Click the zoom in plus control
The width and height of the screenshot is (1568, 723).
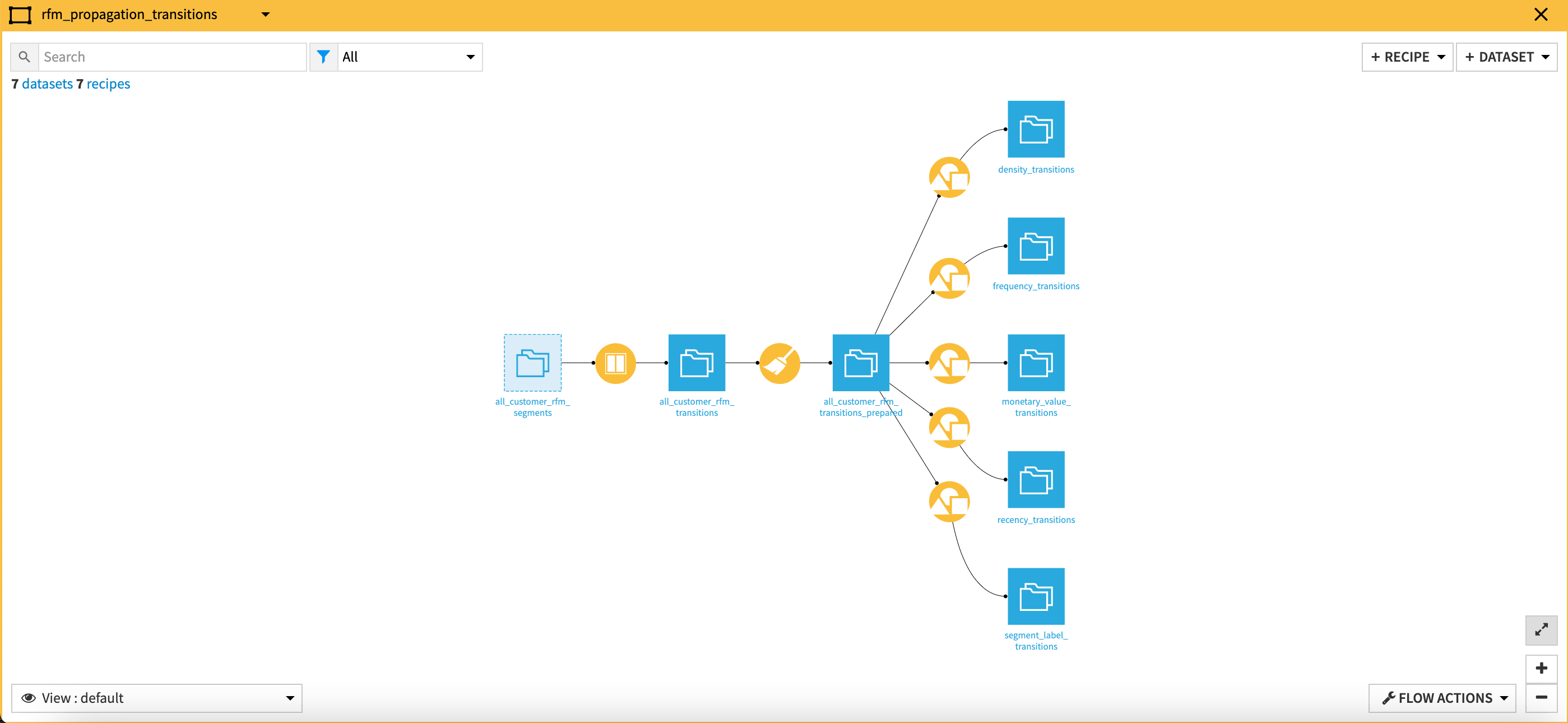click(1542, 668)
